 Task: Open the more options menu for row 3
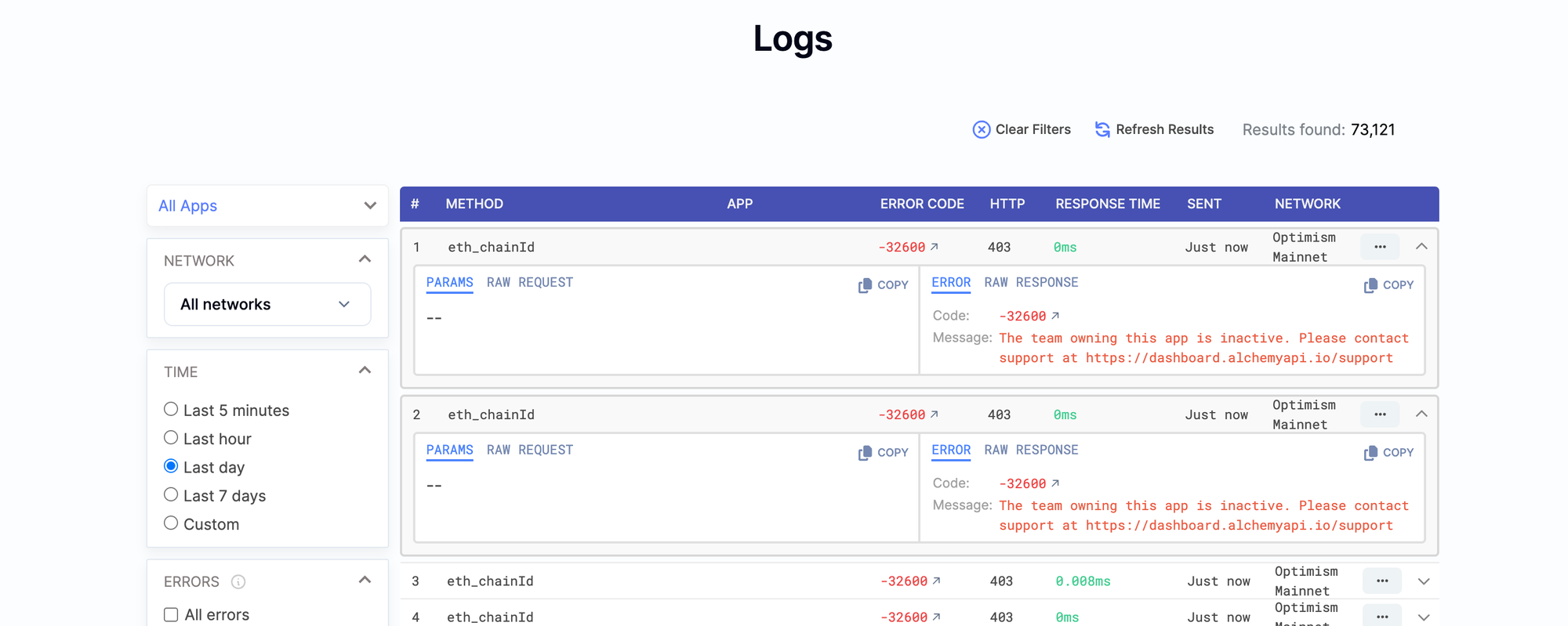[1381, 581]
